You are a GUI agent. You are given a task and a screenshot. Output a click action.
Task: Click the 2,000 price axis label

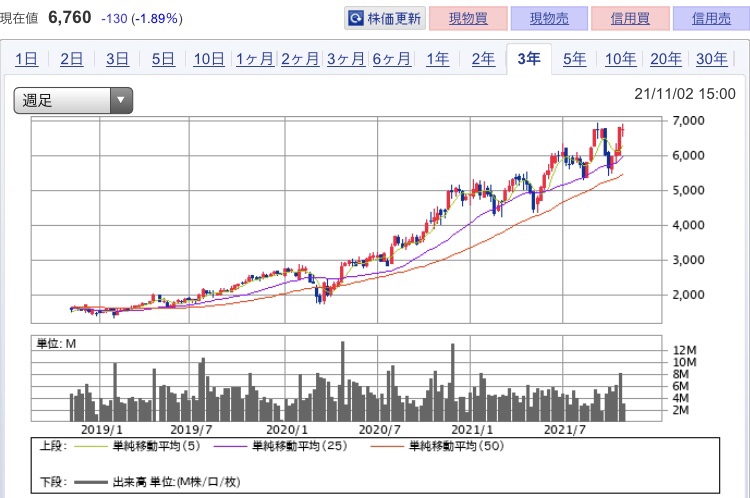pos(688,295)
